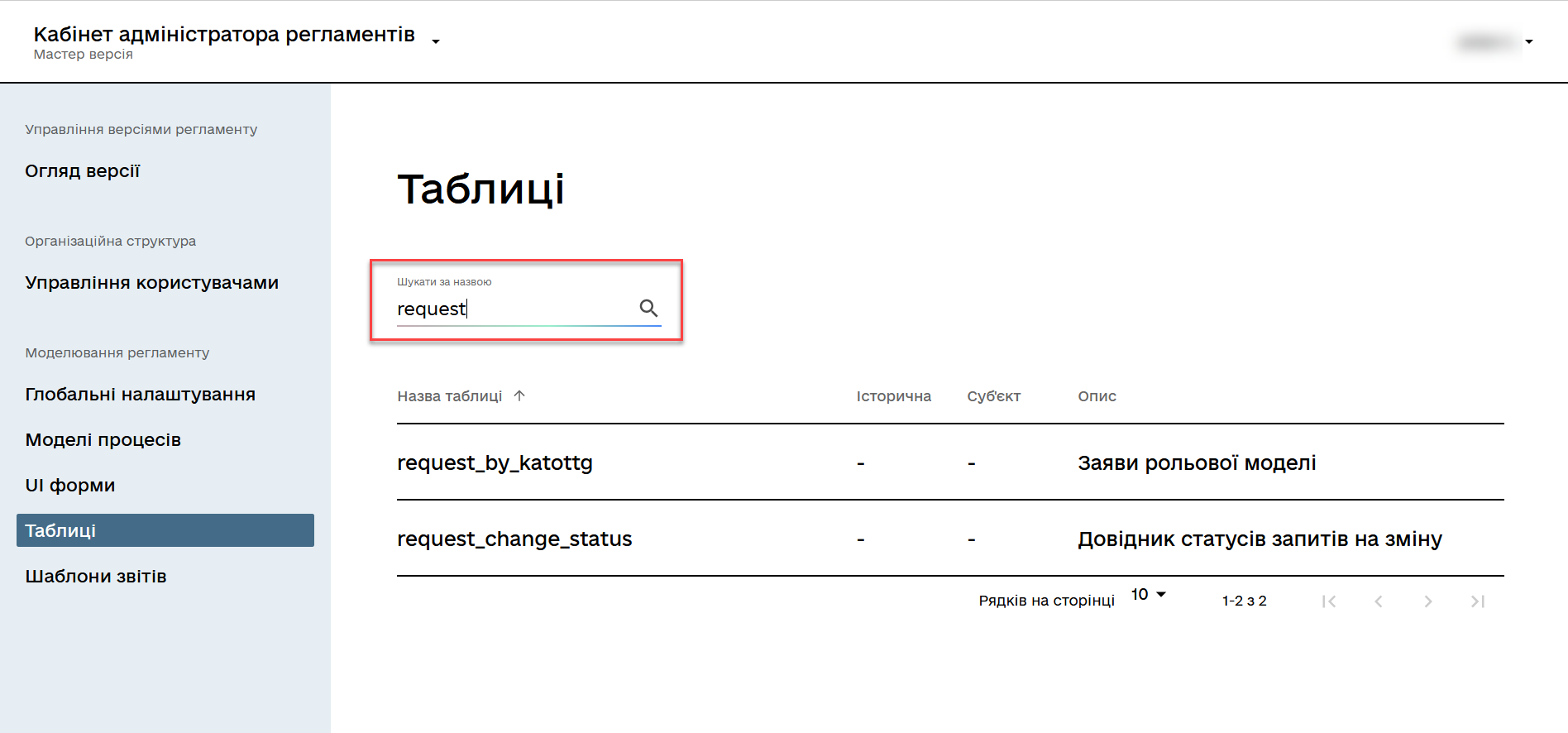Select the Таблиці sidebar item
The height and width of the screenshot is (733, 1568).
[165, 530]
